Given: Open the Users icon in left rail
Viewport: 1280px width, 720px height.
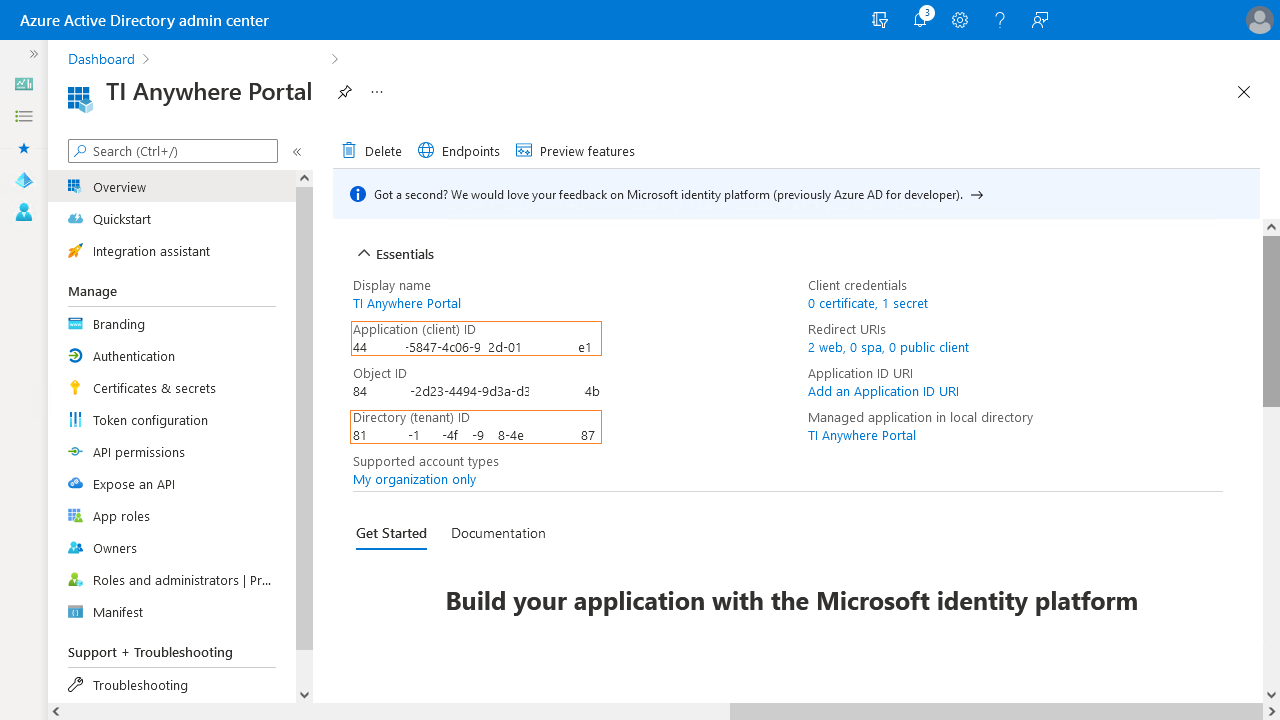Looking at the screenshot, I should pos(24,212).
